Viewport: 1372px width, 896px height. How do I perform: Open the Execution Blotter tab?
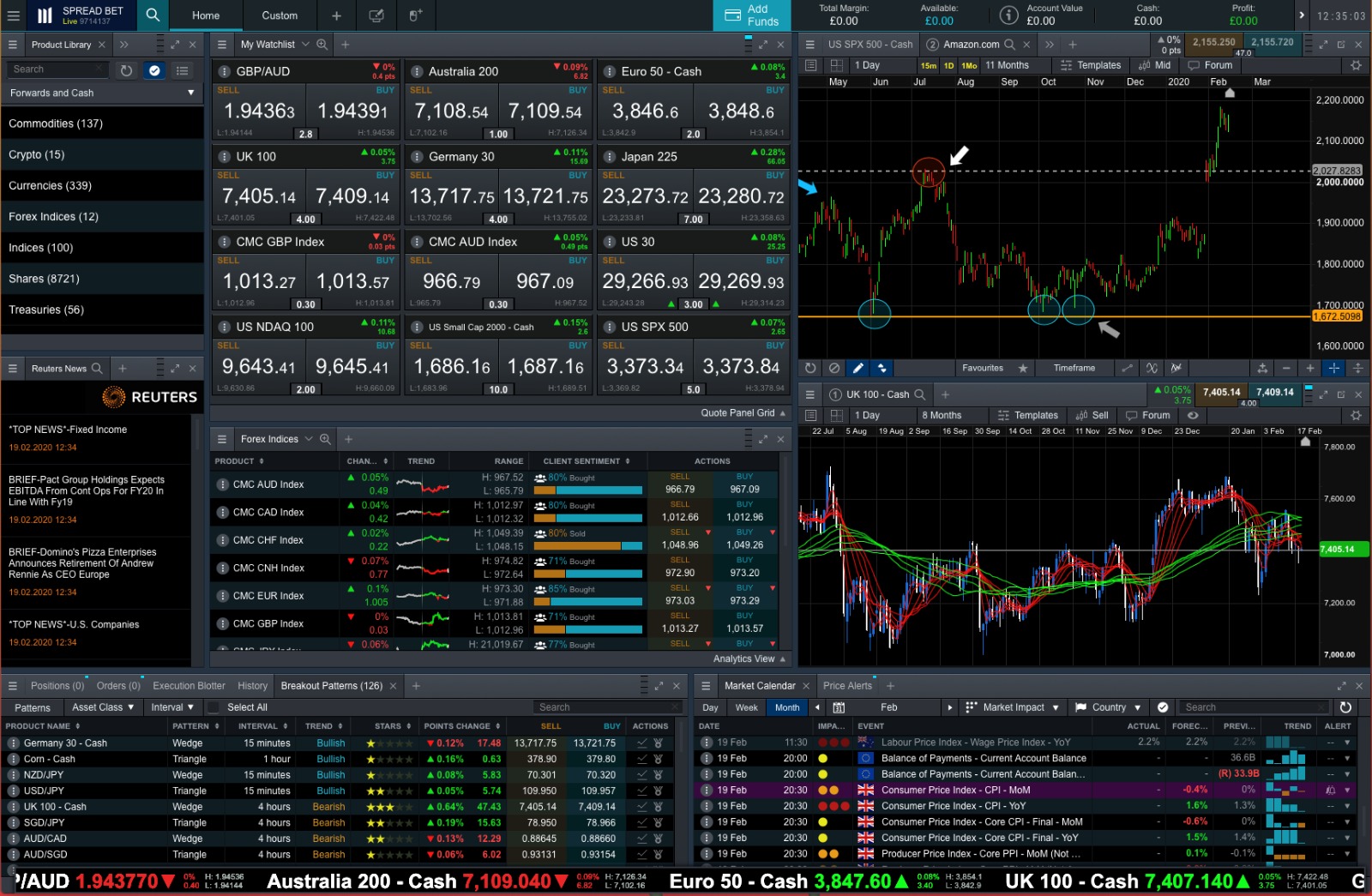[189, 686]
